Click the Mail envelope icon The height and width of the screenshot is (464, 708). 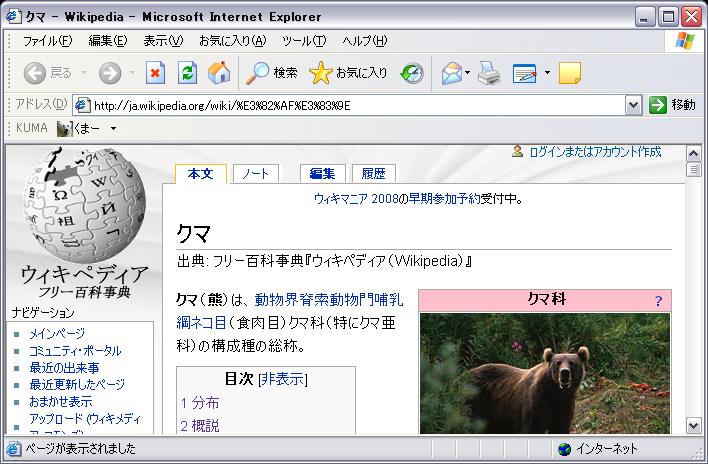(x=452, y=73)
